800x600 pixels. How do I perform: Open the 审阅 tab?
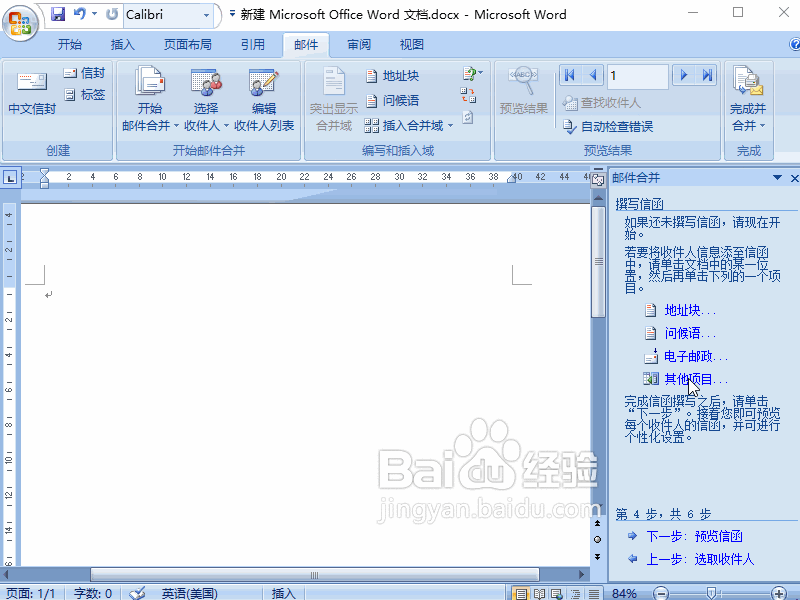click(x=359, y=45)
